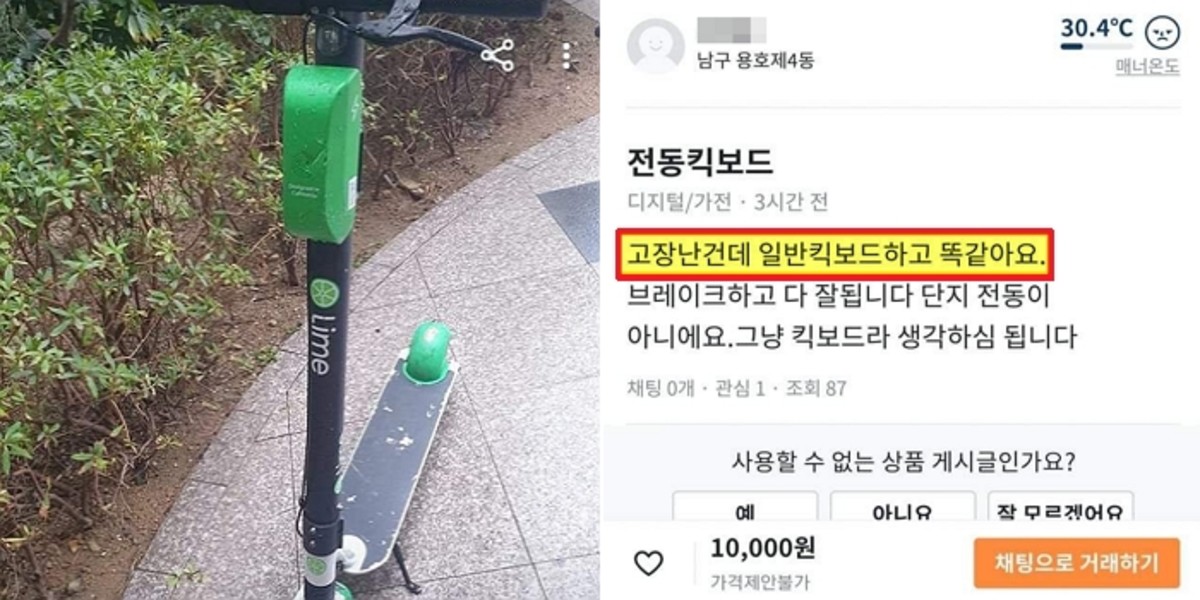The height and width of the screenshot is (600, 1200).
Task: Open the seller's profile avatar
Action: click(655, 45)
